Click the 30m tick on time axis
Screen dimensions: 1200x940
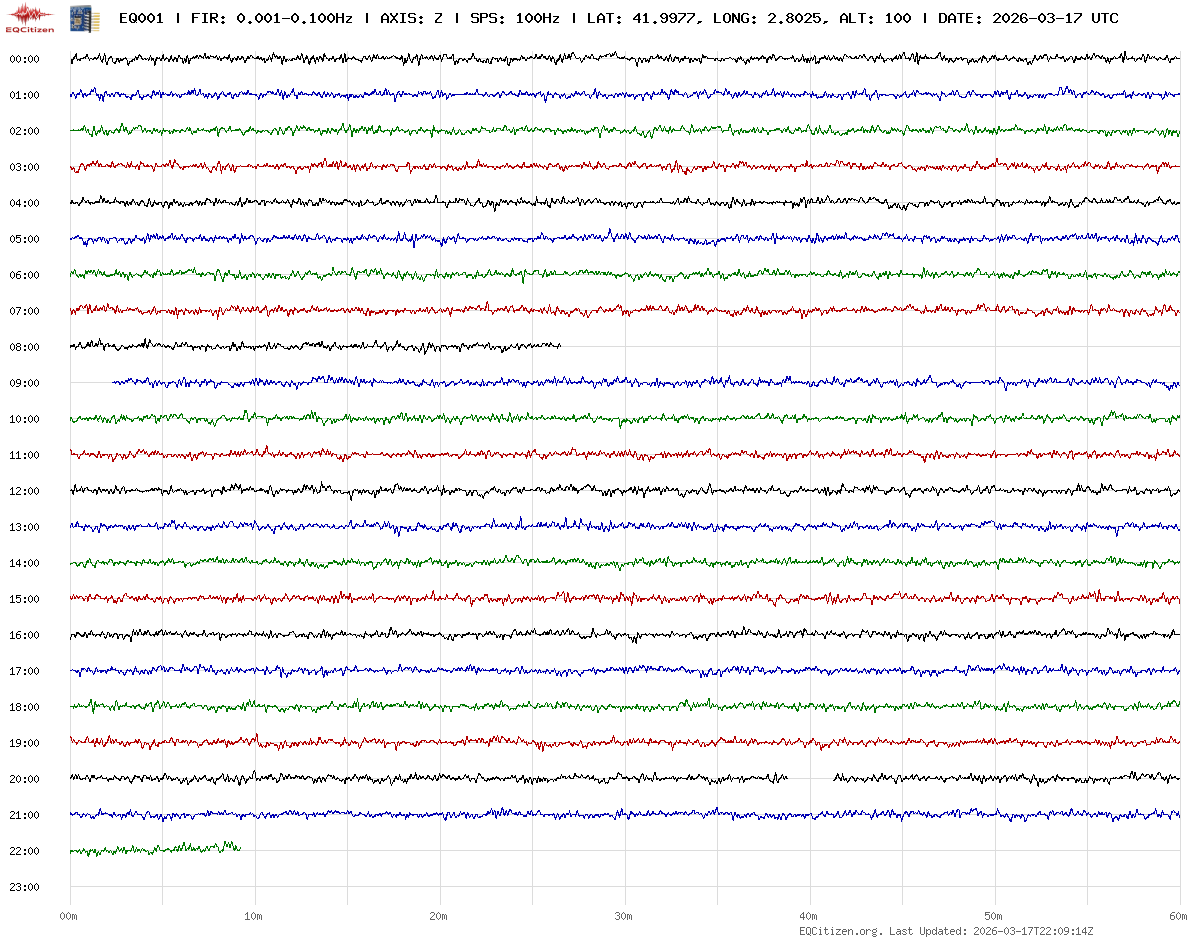(624, 916)
